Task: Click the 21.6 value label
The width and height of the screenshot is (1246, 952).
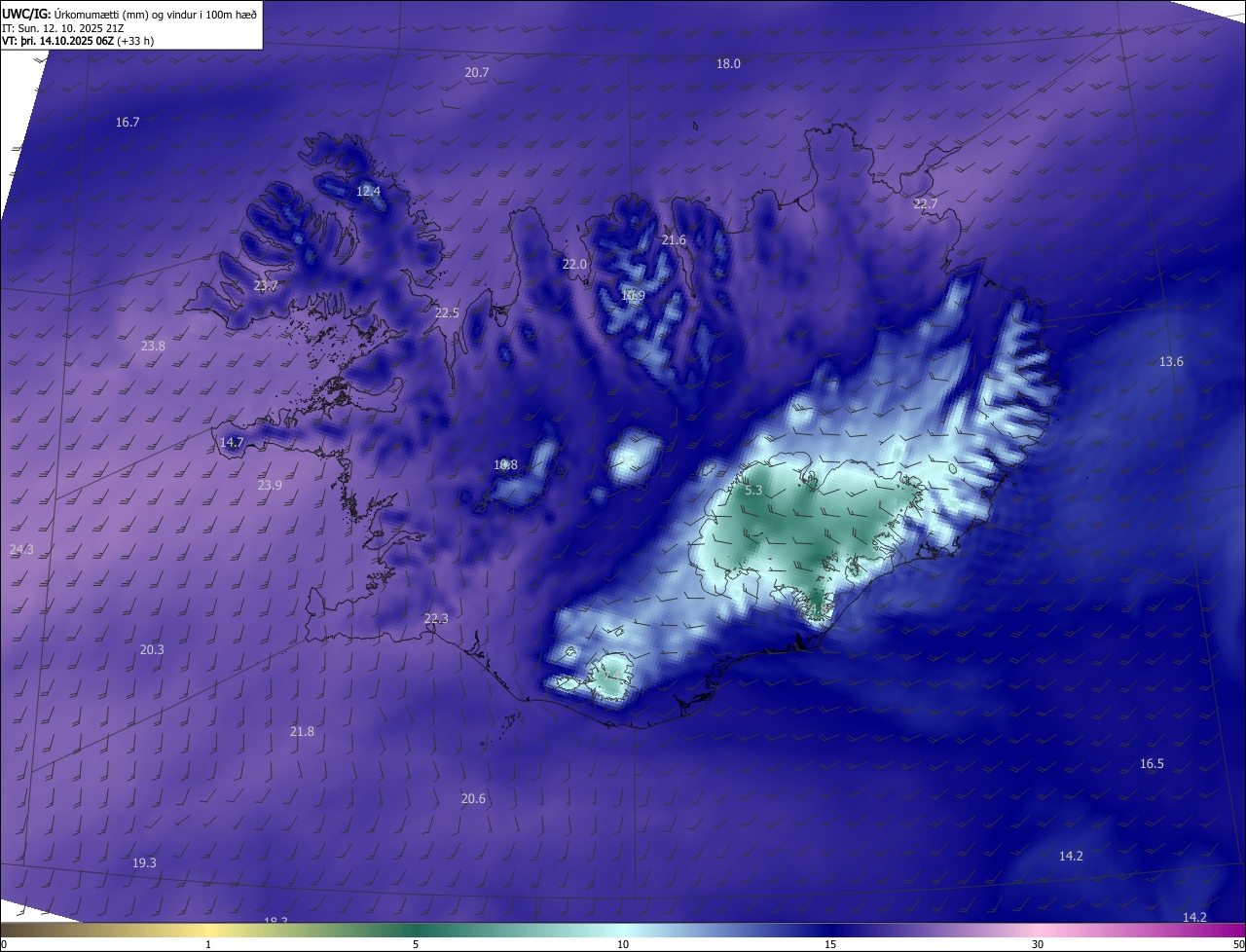Action: (x=674, y=239)
